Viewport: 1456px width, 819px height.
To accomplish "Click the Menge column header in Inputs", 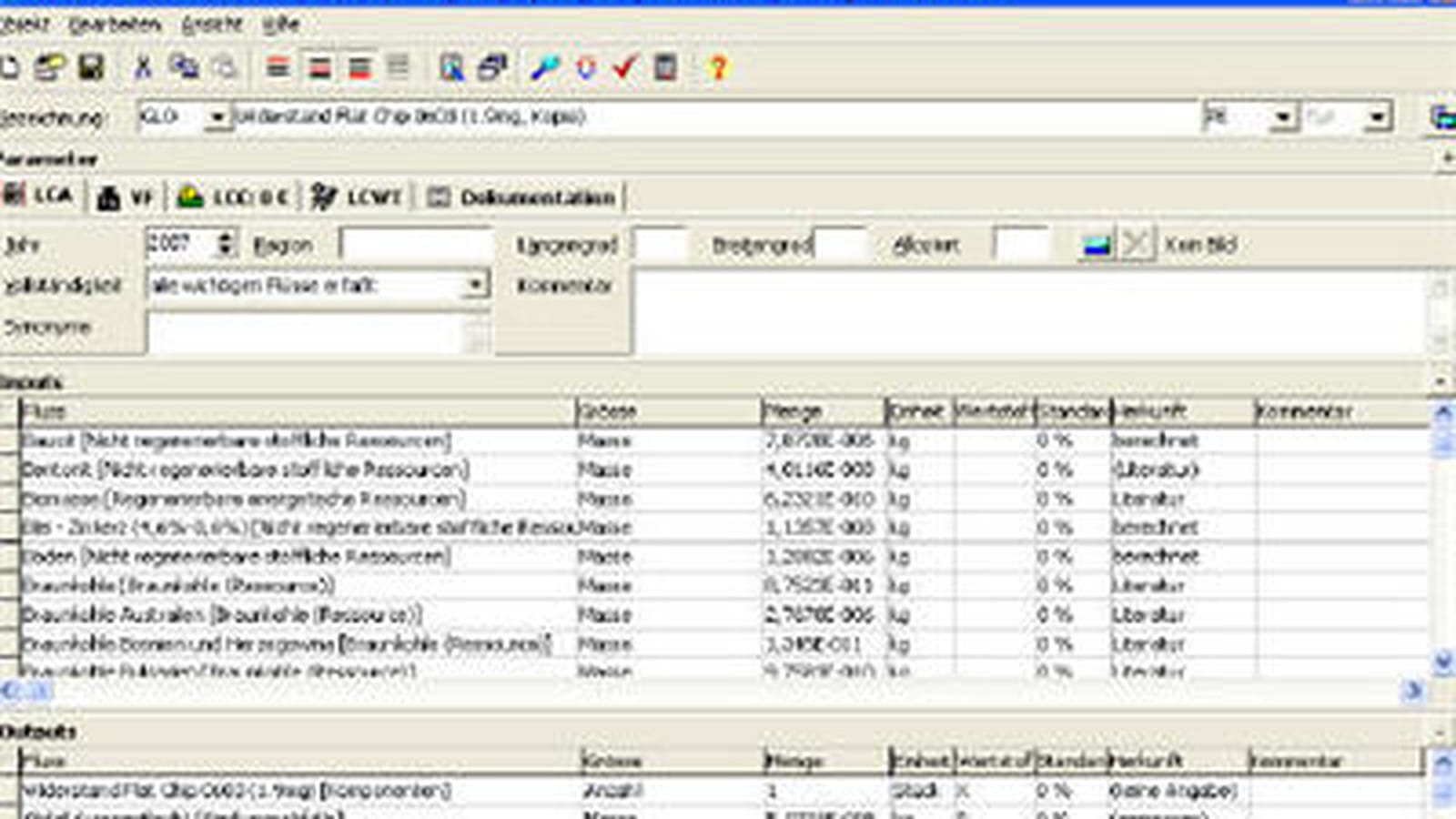I will tap(822, 411).
